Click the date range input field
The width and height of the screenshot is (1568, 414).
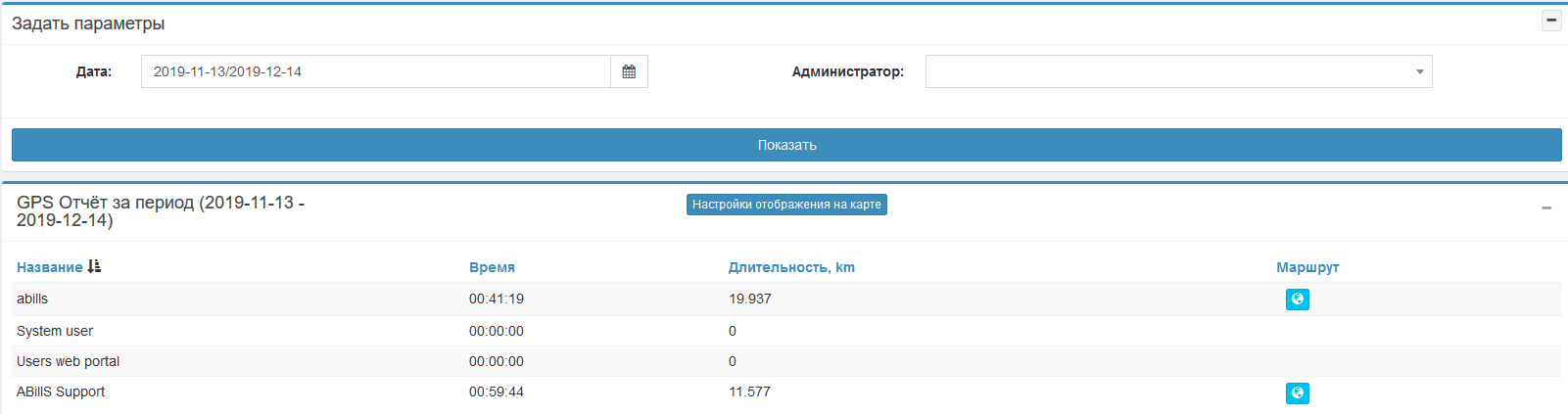pos(376,71)
